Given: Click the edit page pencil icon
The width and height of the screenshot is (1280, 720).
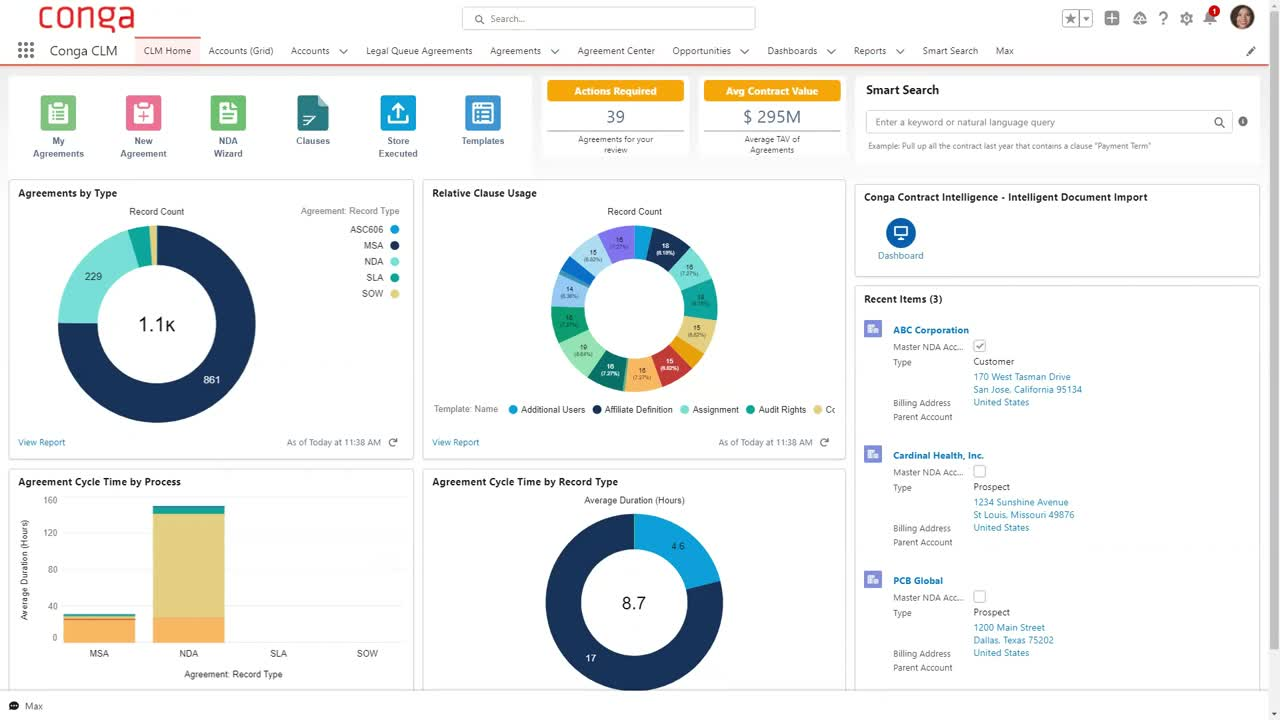Looking at the screenshot, I should click(1251, 51).
